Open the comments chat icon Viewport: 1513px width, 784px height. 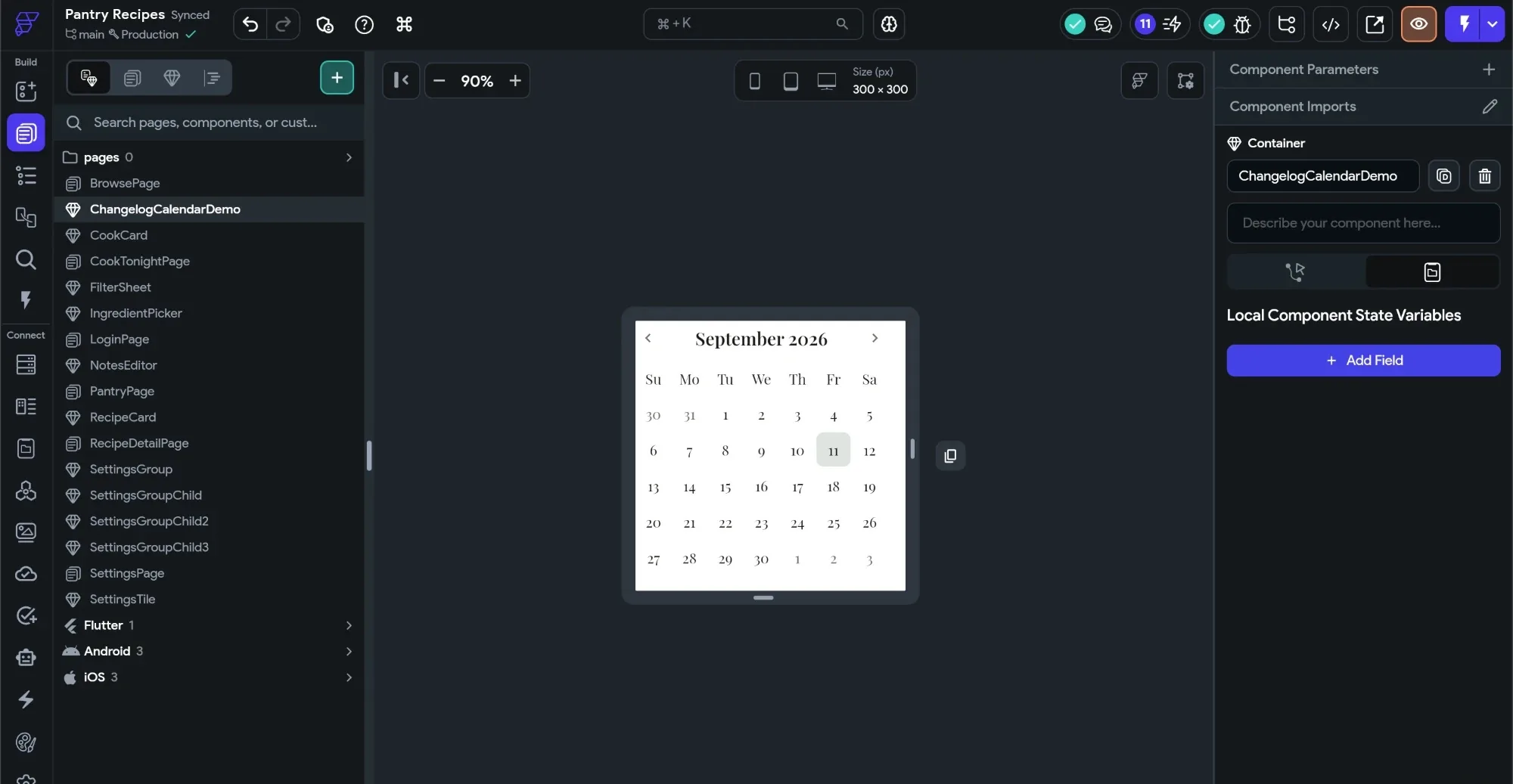coord(1103,24)
